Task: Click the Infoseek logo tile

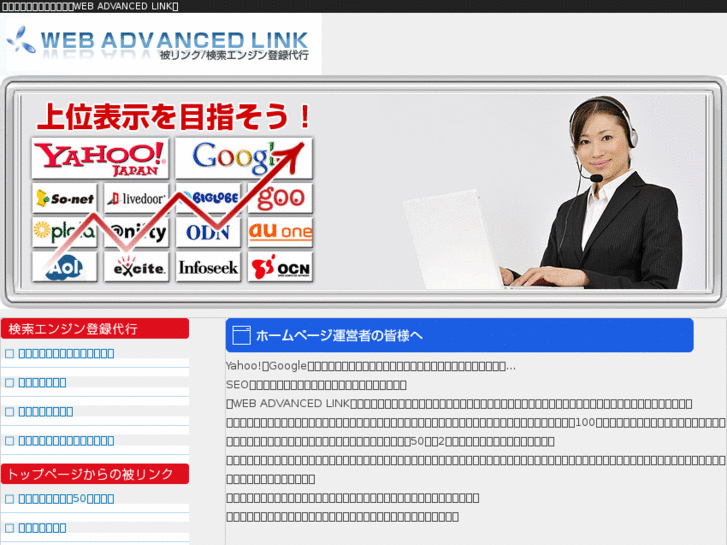Action: click(208, 267)
